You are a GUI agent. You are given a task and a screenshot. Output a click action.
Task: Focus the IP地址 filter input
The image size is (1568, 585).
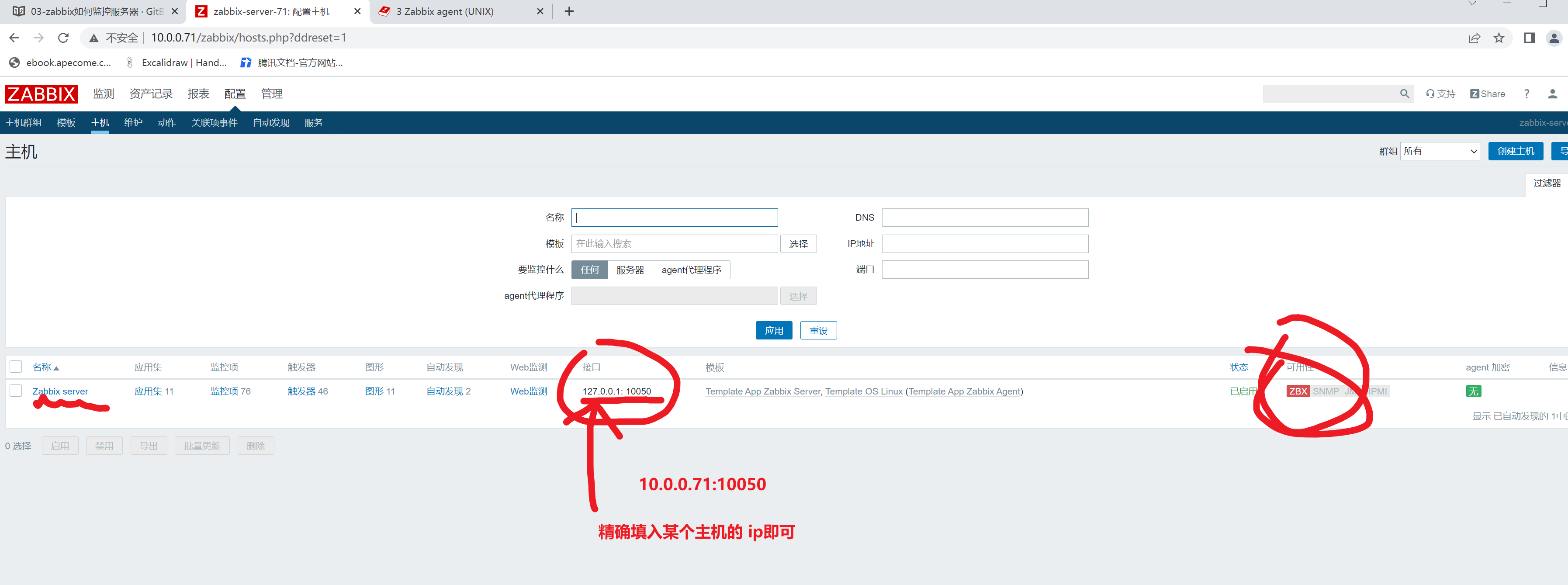click(x=985, y=243)
